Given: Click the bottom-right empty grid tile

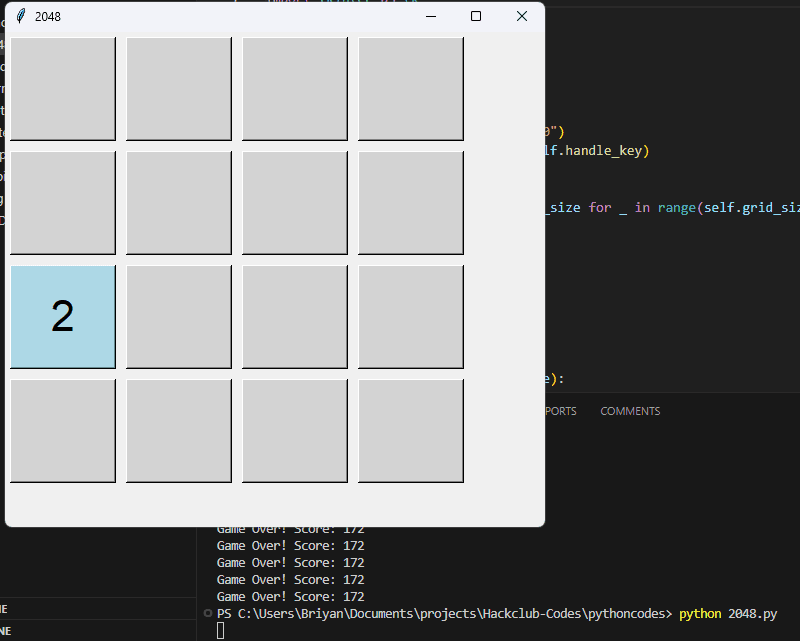Looking at the screenshot, I should point(411,430).
